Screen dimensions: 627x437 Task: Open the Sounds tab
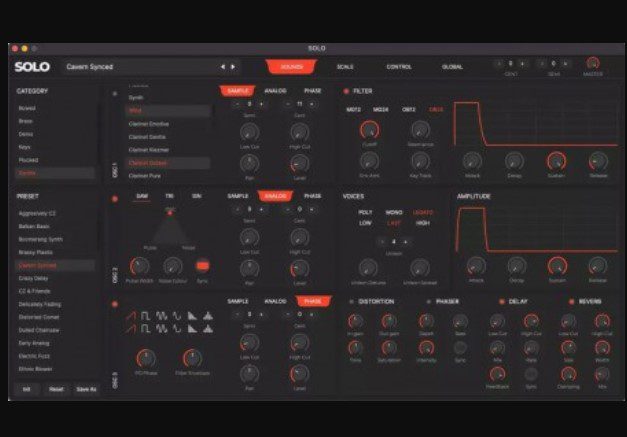click(x=292, y=66)
